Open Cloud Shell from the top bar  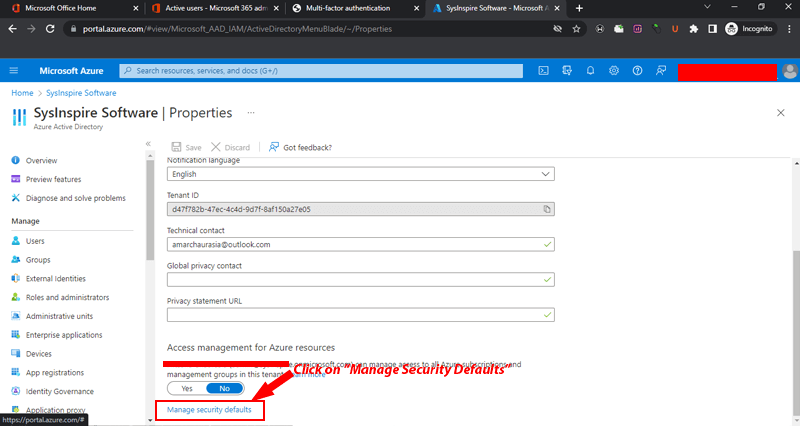[x=543, y=71]
